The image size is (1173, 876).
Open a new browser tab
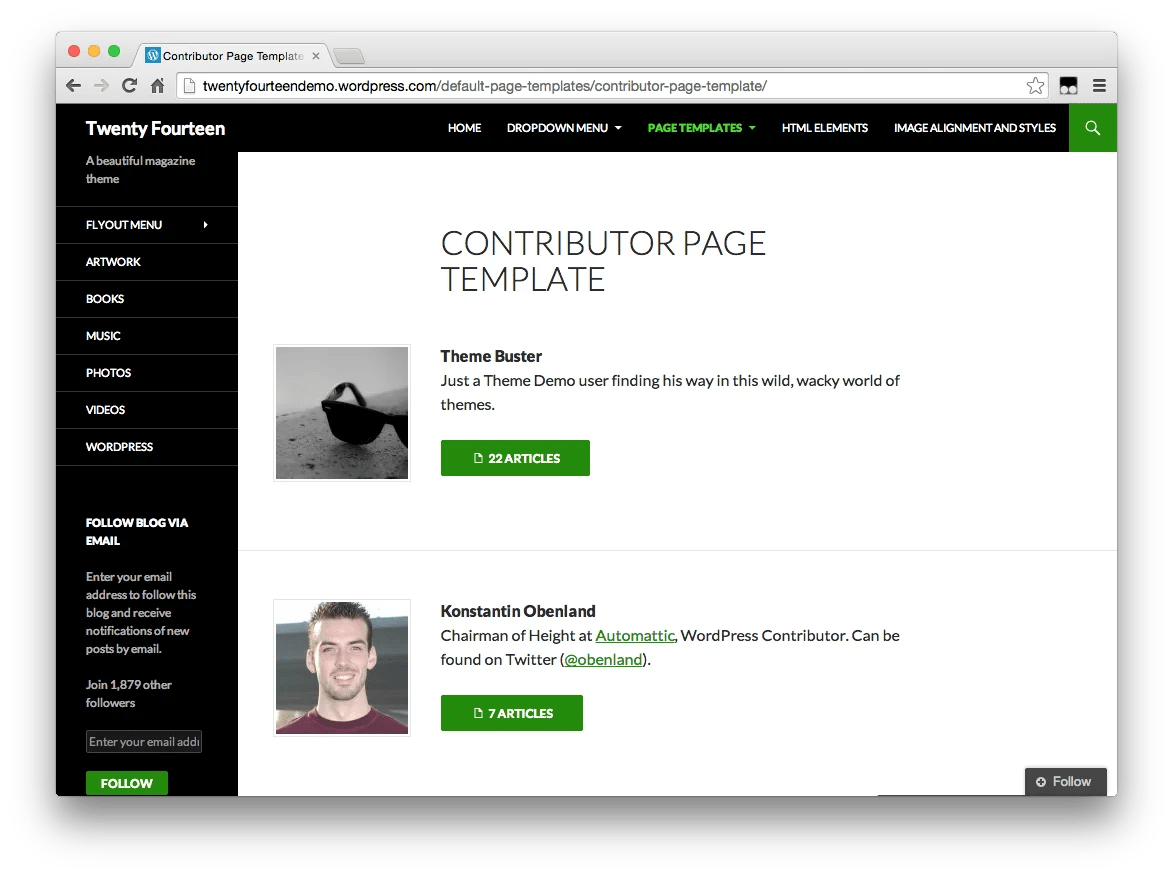coord(349,56)
